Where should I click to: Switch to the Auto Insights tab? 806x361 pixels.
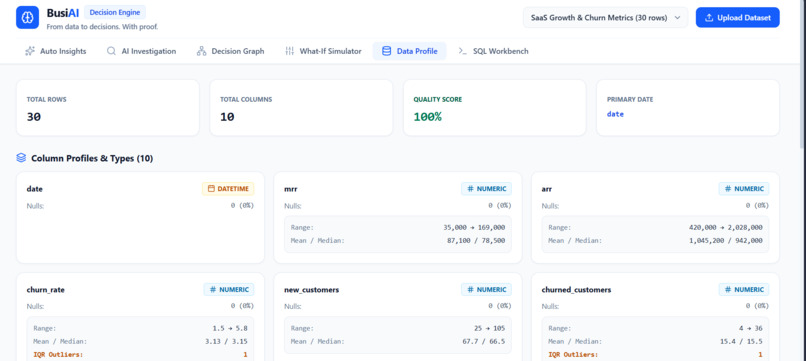point(56,51)
